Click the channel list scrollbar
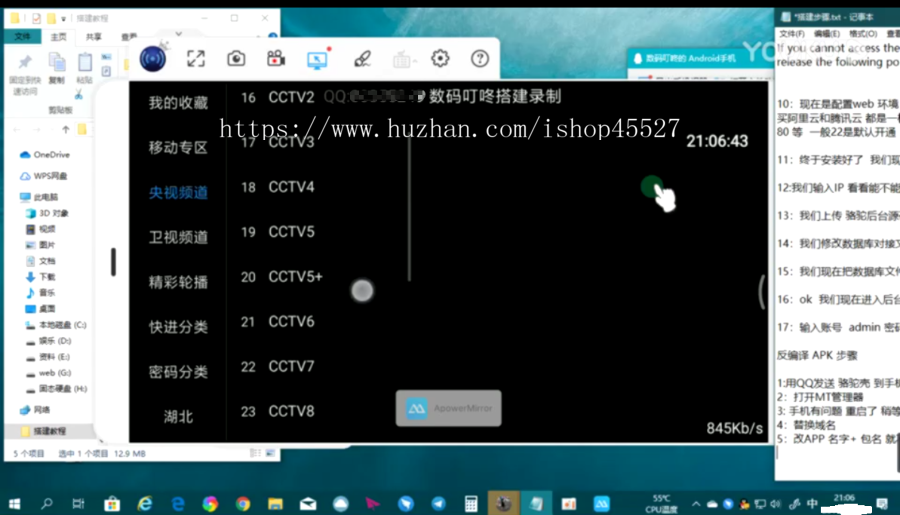The width and height of the screenshot is (900, 515). pos(409,210)
